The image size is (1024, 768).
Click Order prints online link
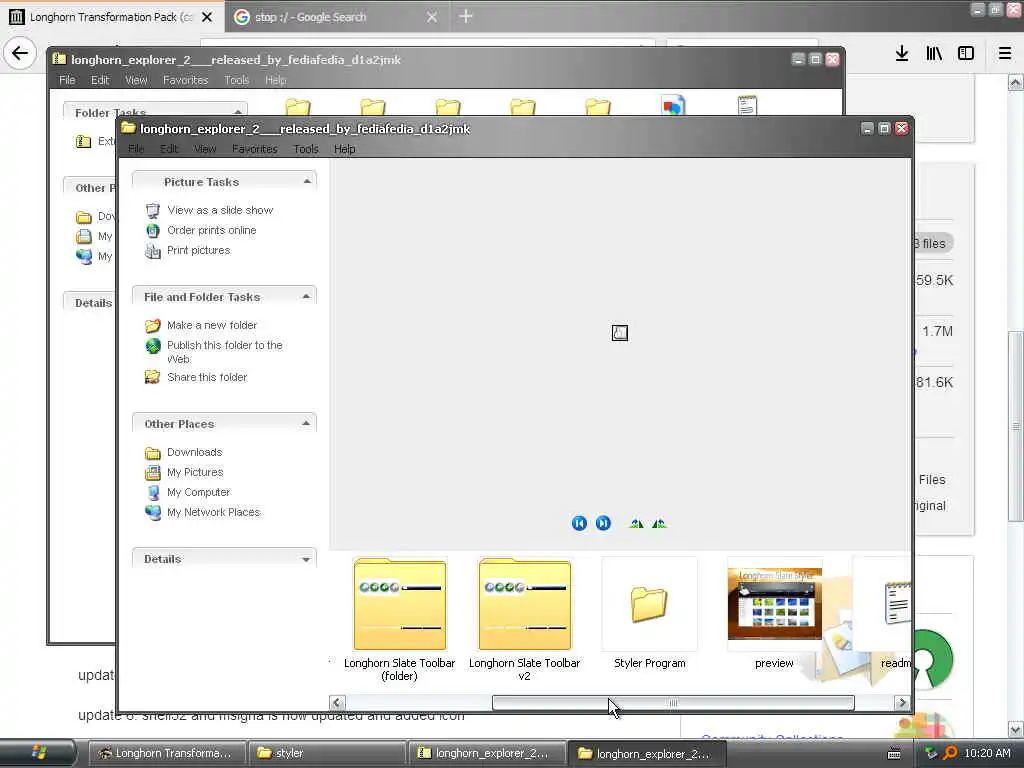212,231
